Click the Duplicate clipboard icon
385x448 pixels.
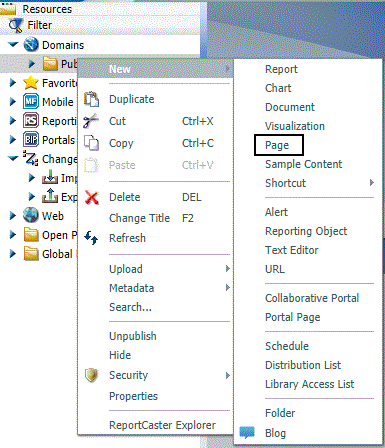(91, 99)
